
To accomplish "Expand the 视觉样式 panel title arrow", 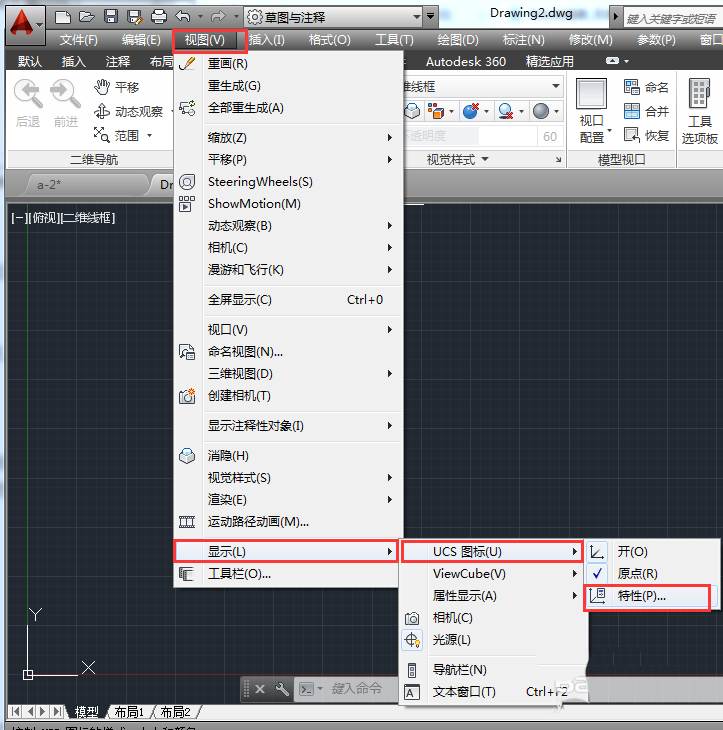I will (x=485, y=159).
